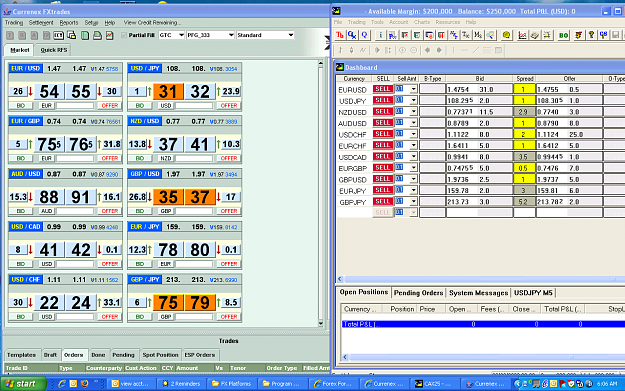Click the BID button on the GBP / JPY tile

(140, 316)
